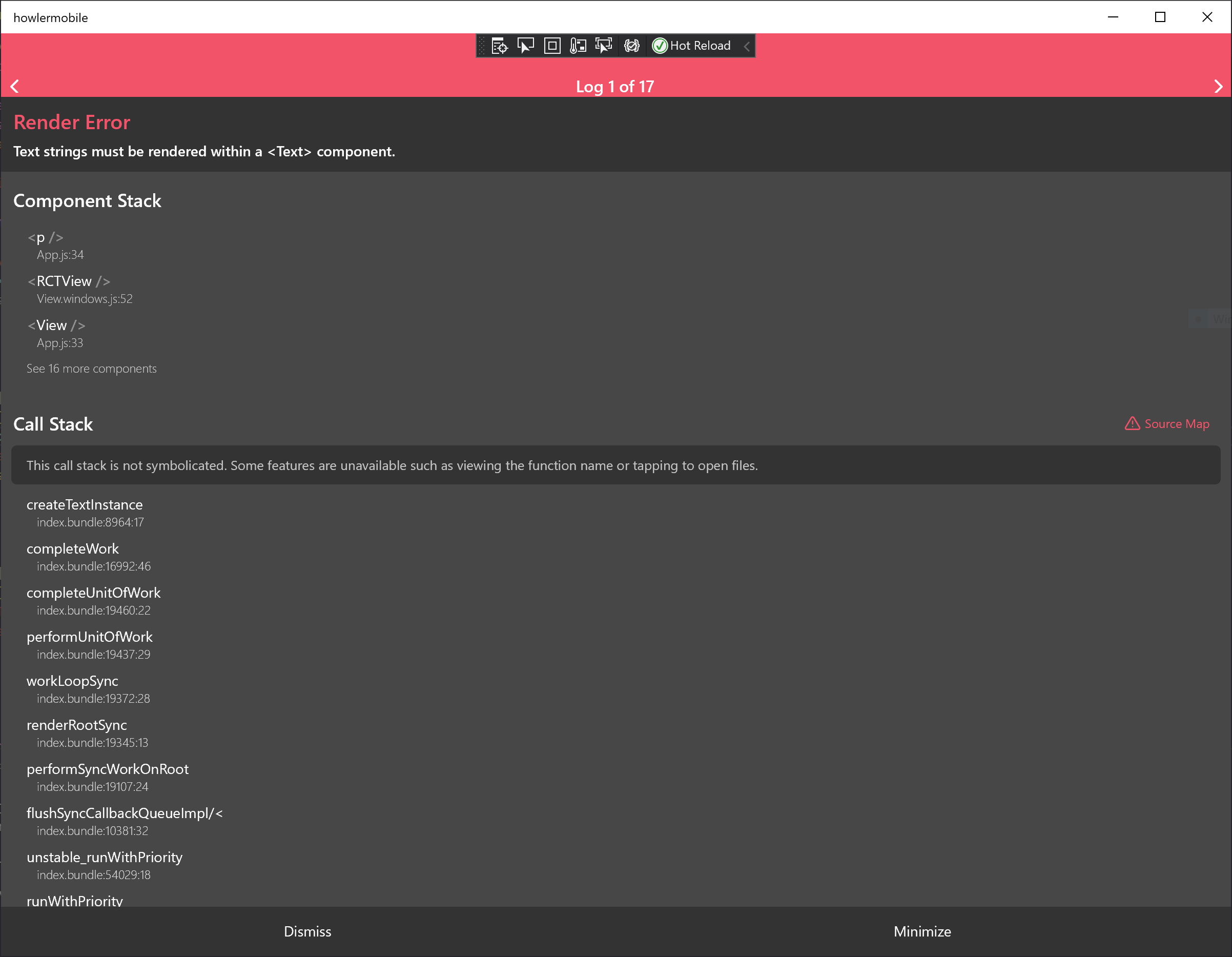Screen dimensions: 1232x957
Task: Close the howlermobile window
Action: point(1207,17)
